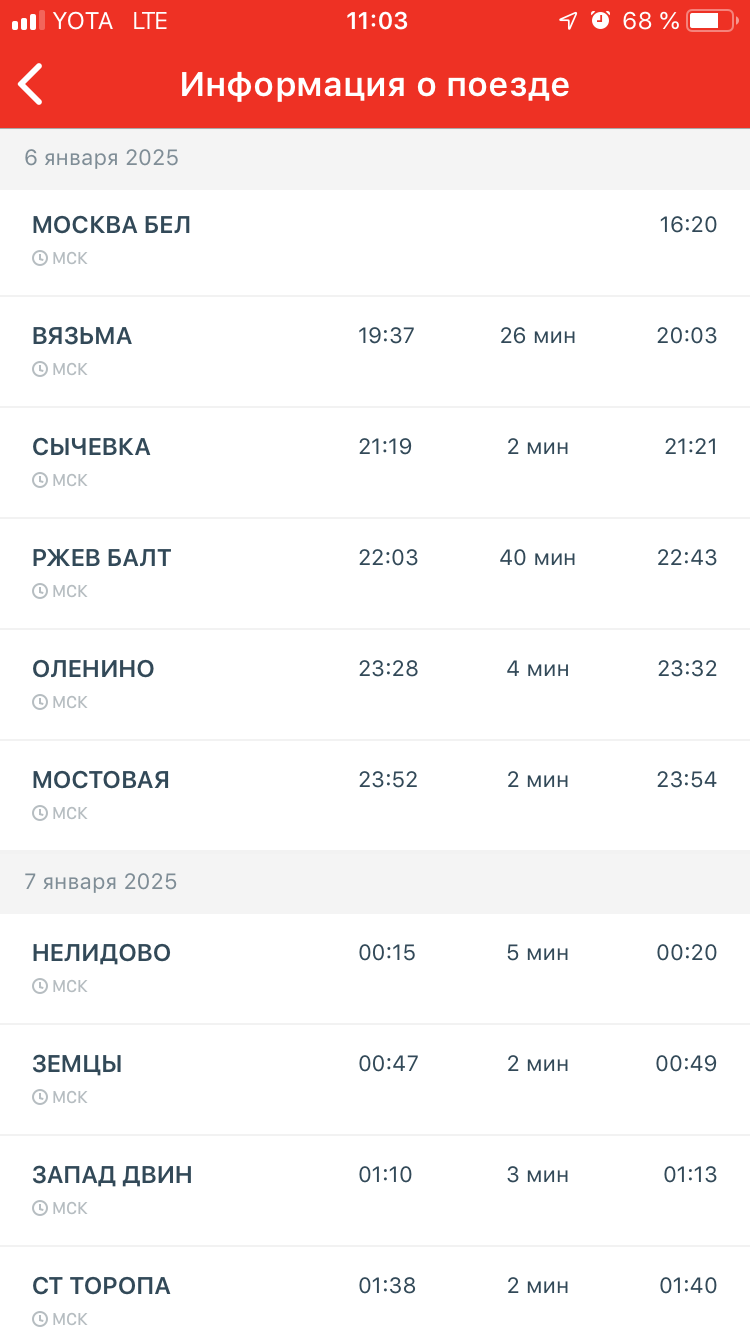Tap the 6 января 2025 date header
The height and width of the screenshot is (1334, 750).
(101, 158)
